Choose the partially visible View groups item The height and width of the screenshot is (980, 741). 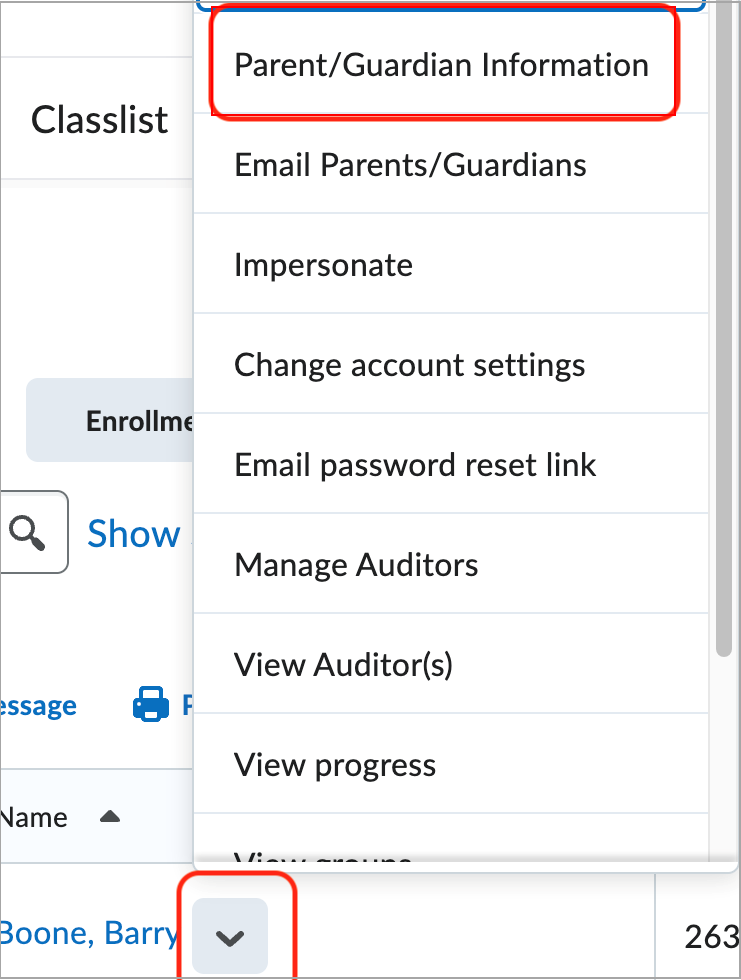(x=323, y=857)
